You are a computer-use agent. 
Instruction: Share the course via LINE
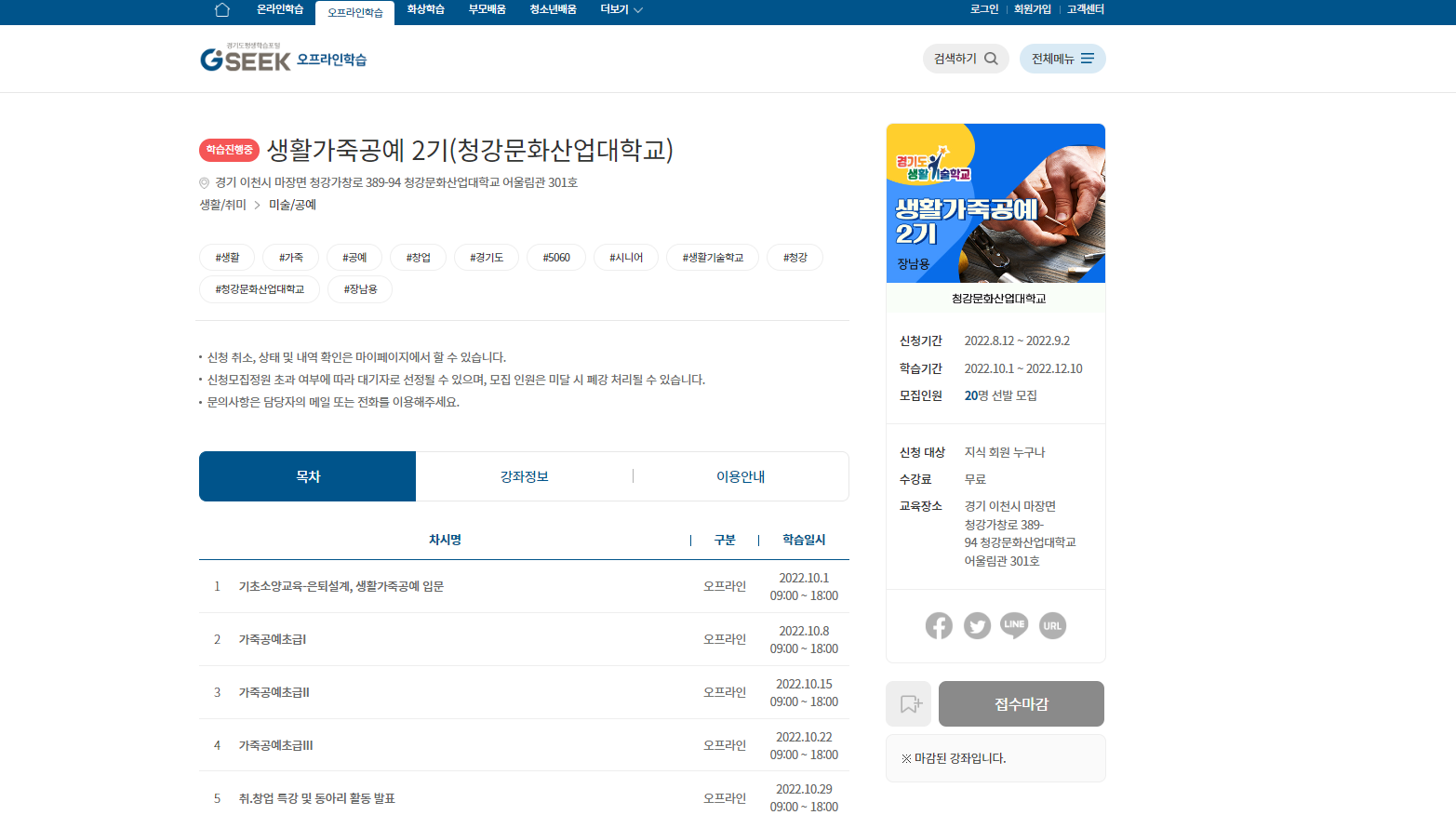point(1014,626)
